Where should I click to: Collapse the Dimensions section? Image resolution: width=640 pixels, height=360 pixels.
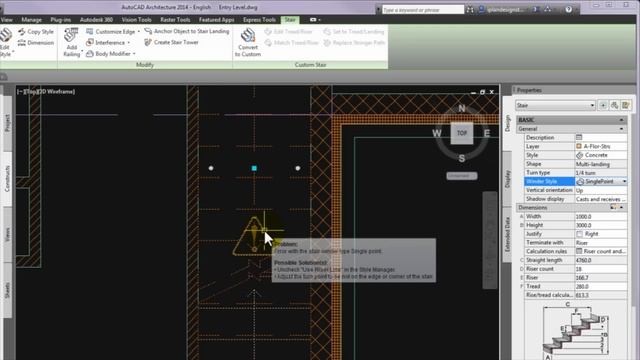pos(622,207)
